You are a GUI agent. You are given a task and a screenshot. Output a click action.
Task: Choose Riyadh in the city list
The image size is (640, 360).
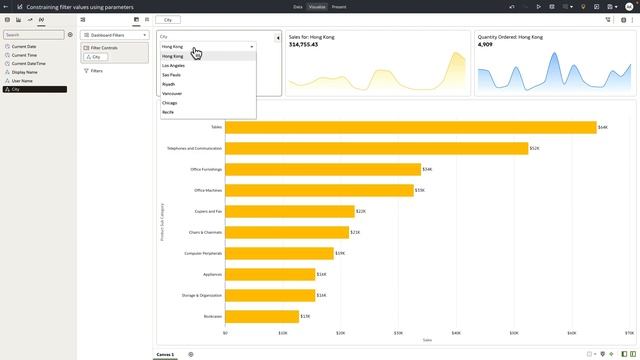208,84
